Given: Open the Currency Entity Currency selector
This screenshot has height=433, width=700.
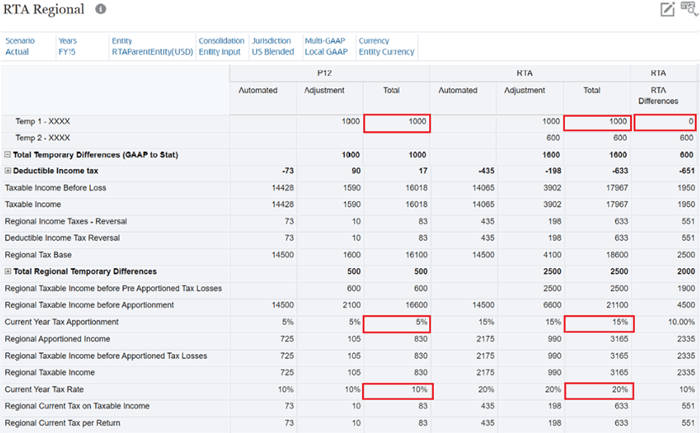Looking at the screenshot, I should (387, 46).
